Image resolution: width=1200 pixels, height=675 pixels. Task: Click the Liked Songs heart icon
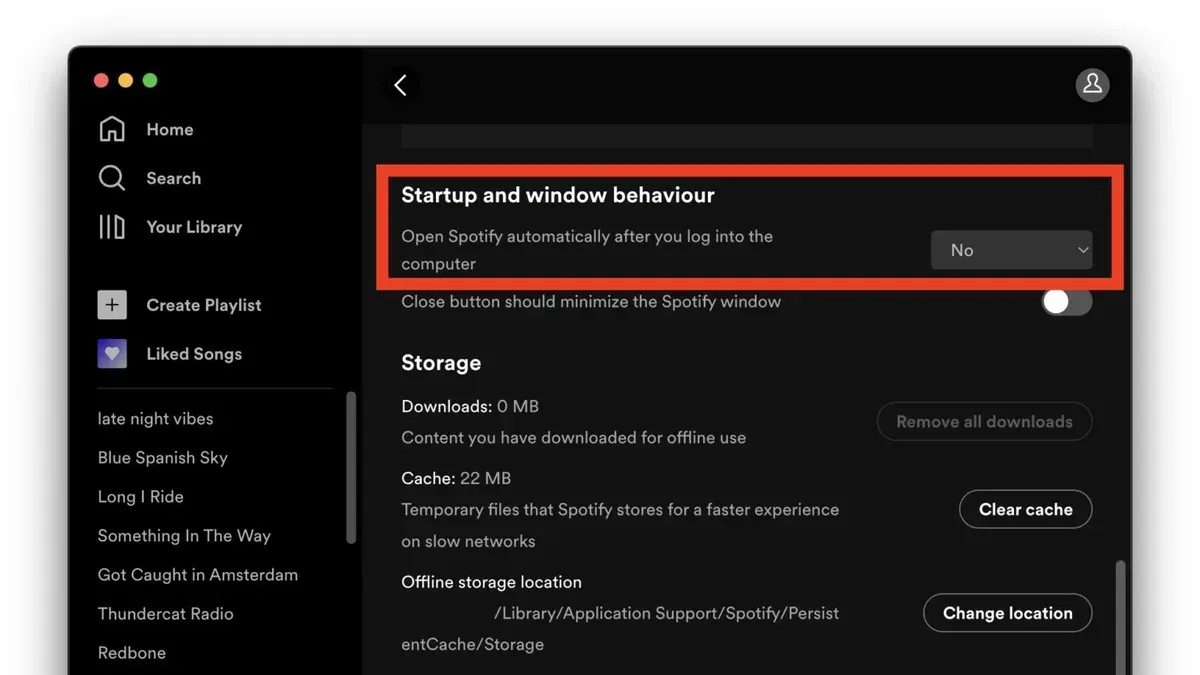(x=112, y=354)
